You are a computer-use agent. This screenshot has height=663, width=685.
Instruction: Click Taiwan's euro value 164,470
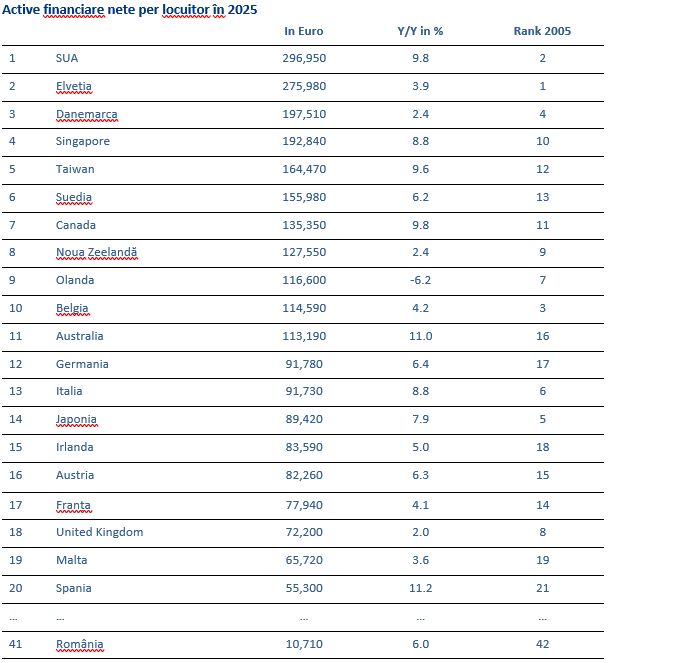click(304, 169)
